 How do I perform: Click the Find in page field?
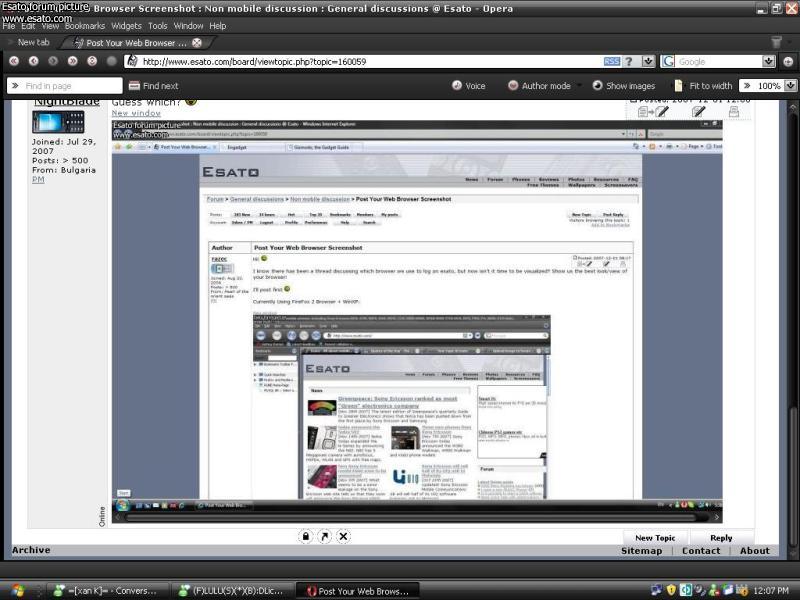click(65, 86)
